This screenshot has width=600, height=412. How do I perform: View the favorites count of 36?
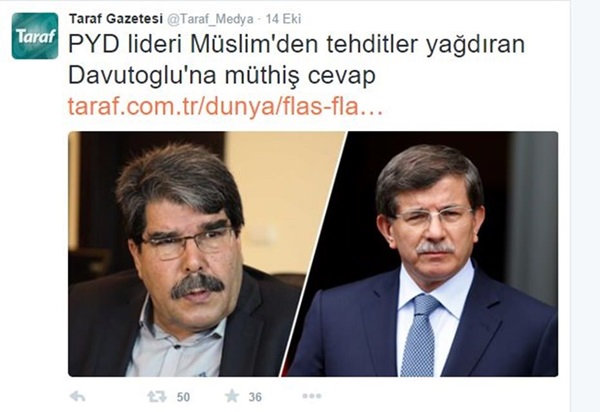255,397
